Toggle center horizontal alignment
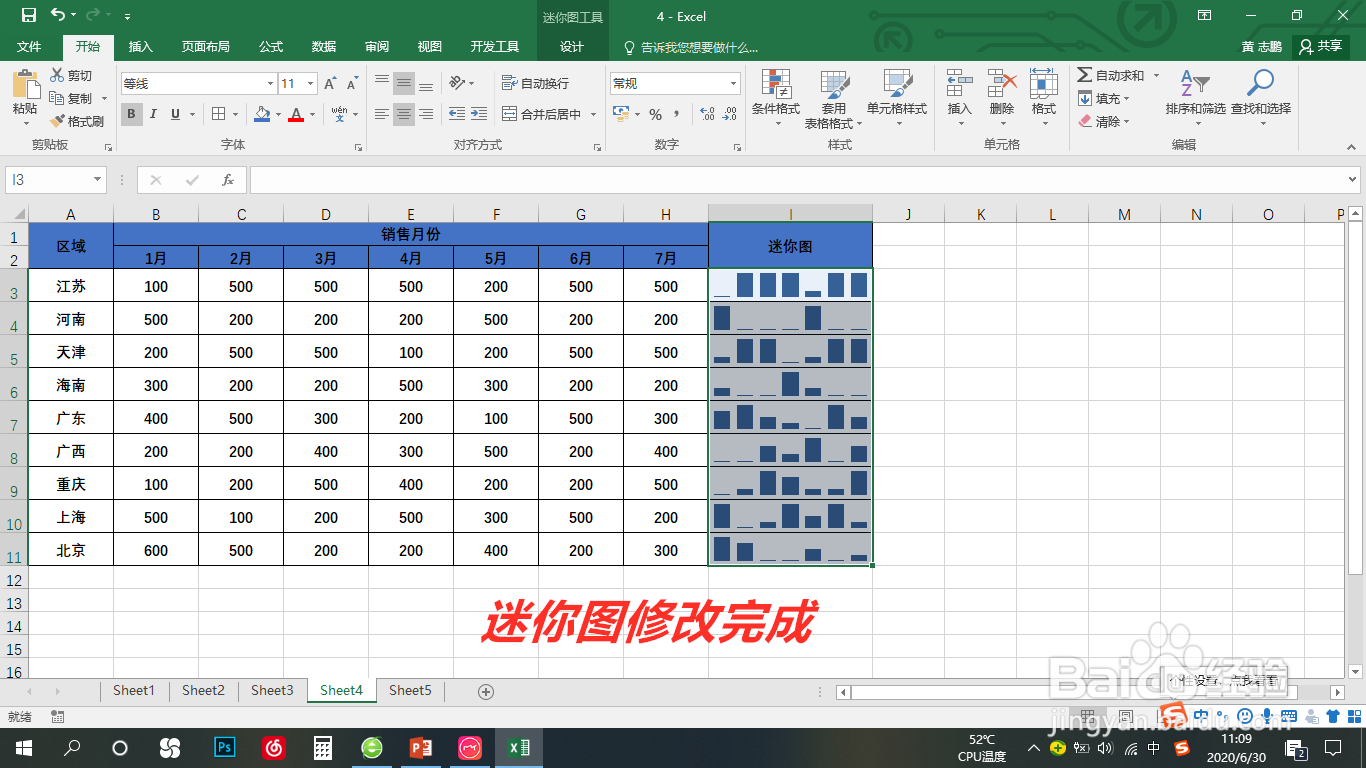Viewport: 1366px width, 768px height. [404, 114]
